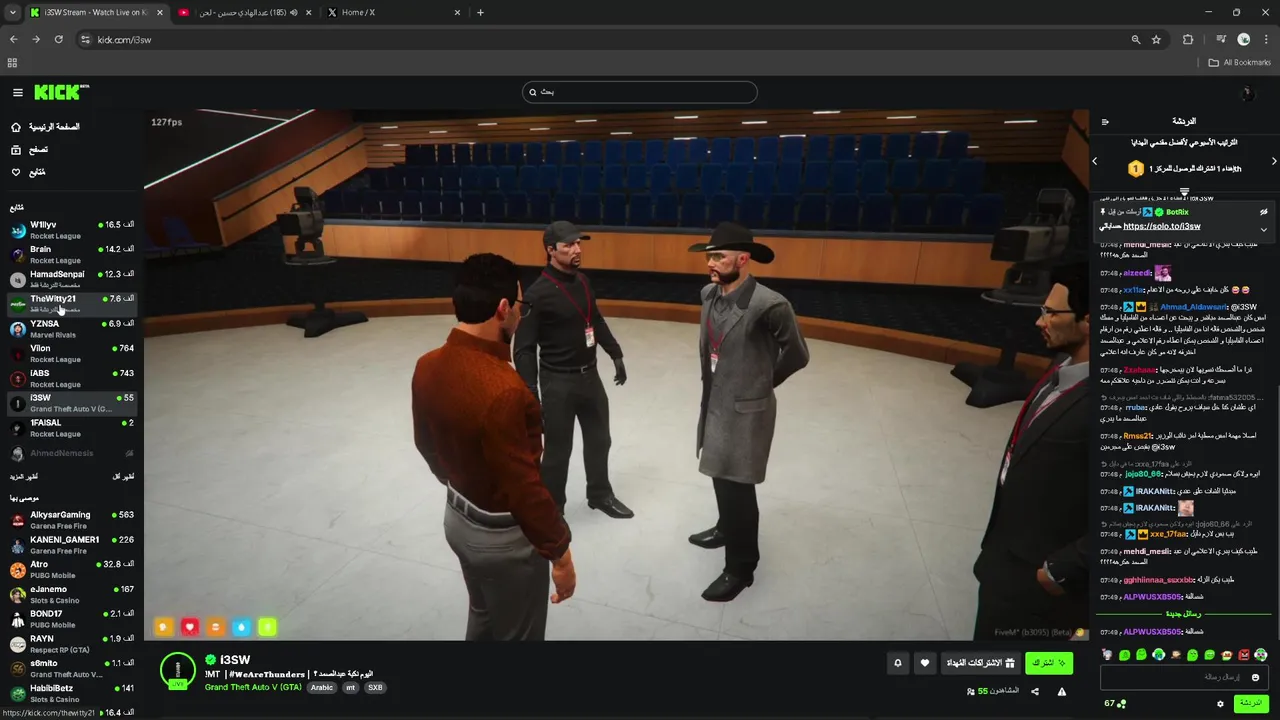
Task: Hide the pinned BotRix message
Action: 1264,212
